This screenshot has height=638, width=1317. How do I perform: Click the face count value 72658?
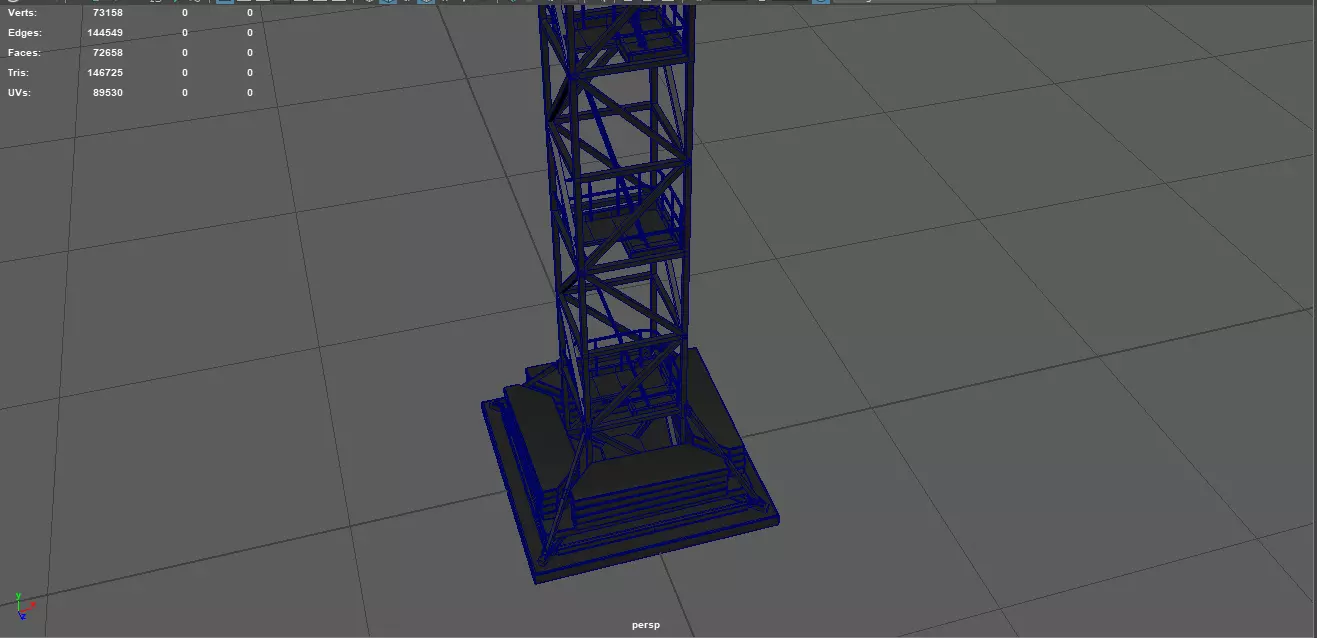pyautogui.click(x=107, y=53)
